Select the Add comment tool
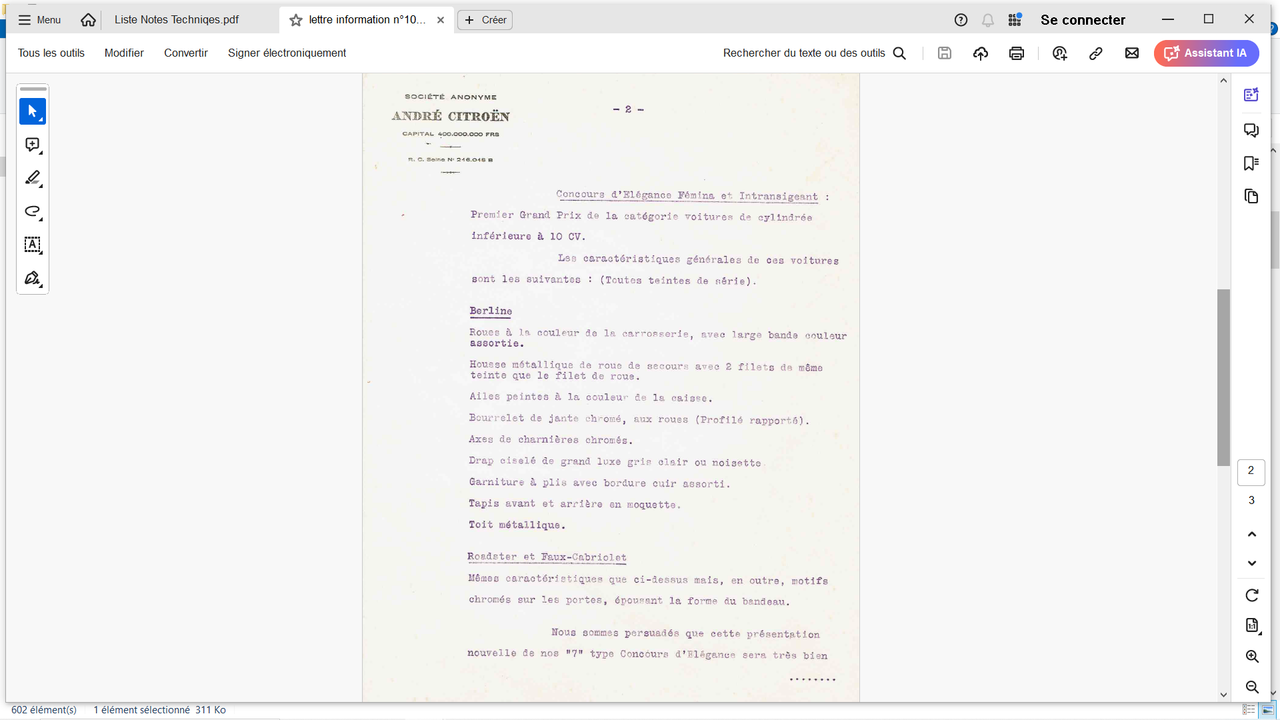The height and width of the screenshot is (720, 1280). tap(32, 145)
